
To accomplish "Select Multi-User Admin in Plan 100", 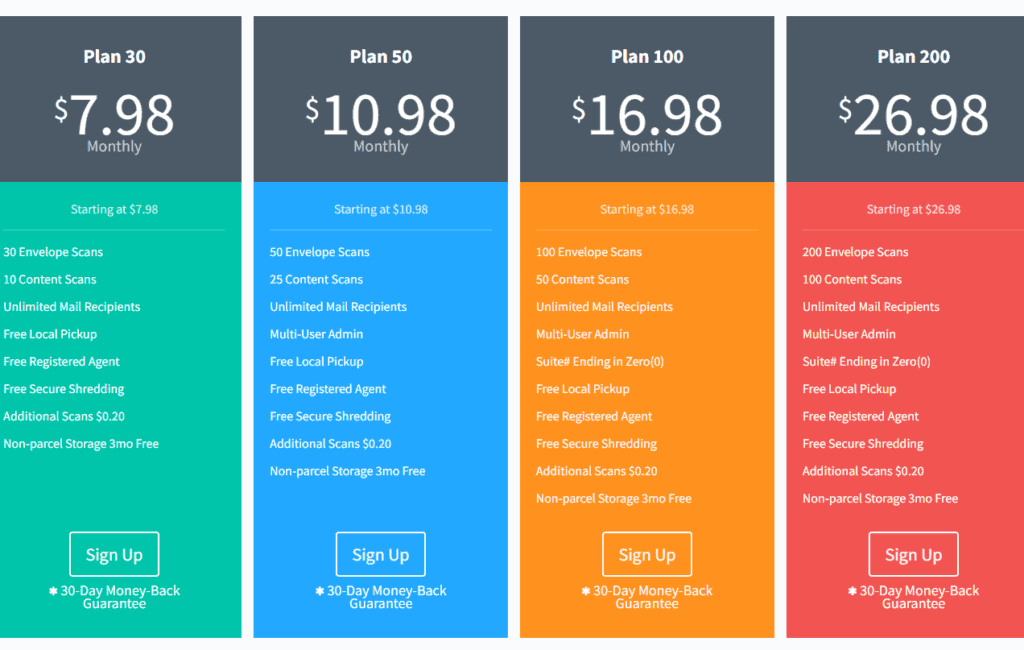I will pyautogui.click(x=581, y=334).
